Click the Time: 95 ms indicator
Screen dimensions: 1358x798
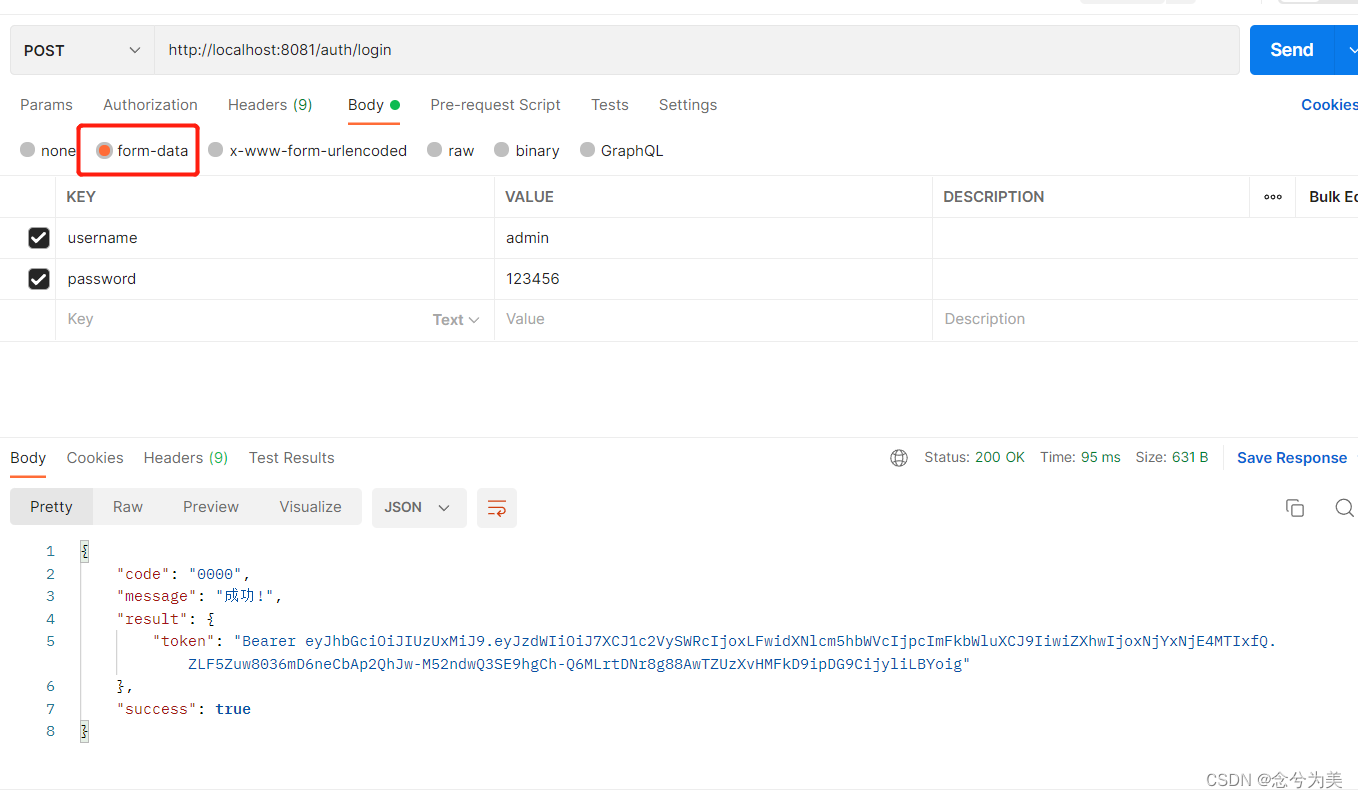(1080, 457)
